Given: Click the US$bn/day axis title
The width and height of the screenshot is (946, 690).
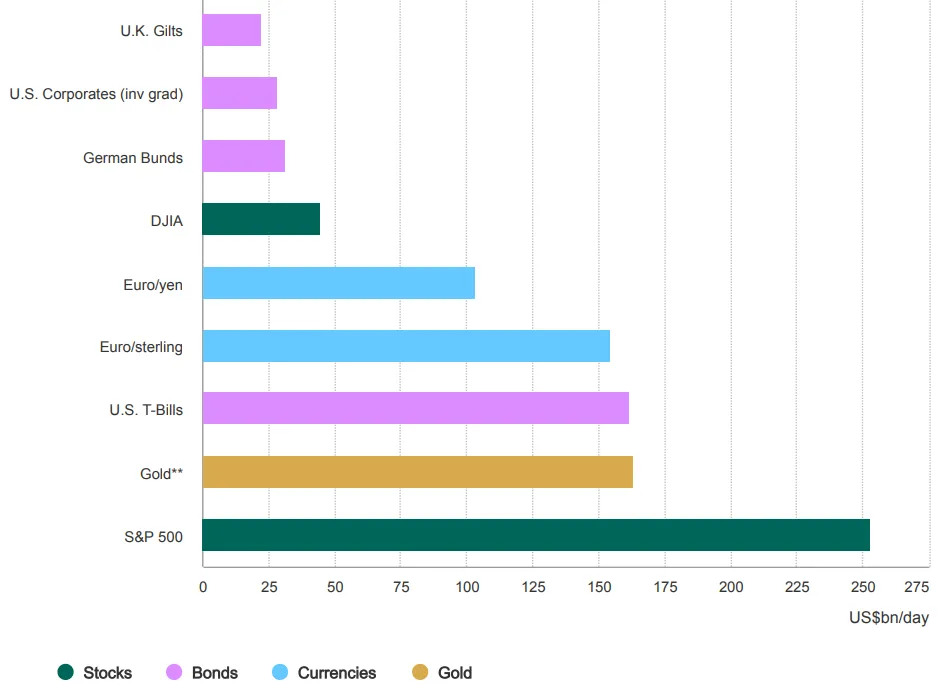Looking at the screenshot, I should pos(888,618).
